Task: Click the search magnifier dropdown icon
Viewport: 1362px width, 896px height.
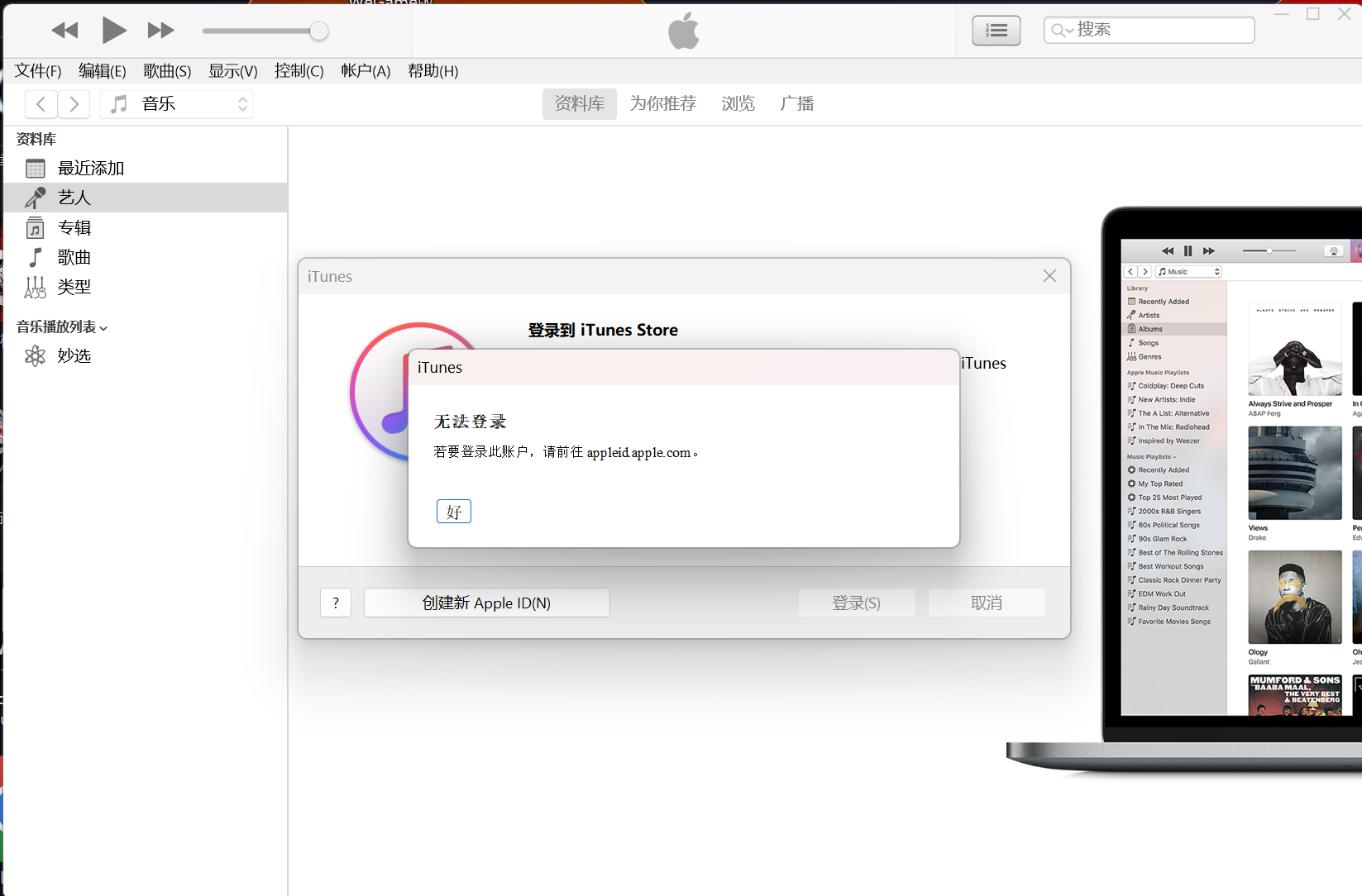Action: (1062, 31)
